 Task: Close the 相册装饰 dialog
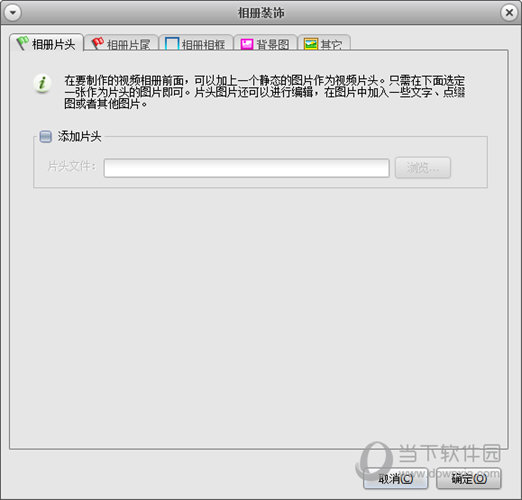[x=509, y=13]
